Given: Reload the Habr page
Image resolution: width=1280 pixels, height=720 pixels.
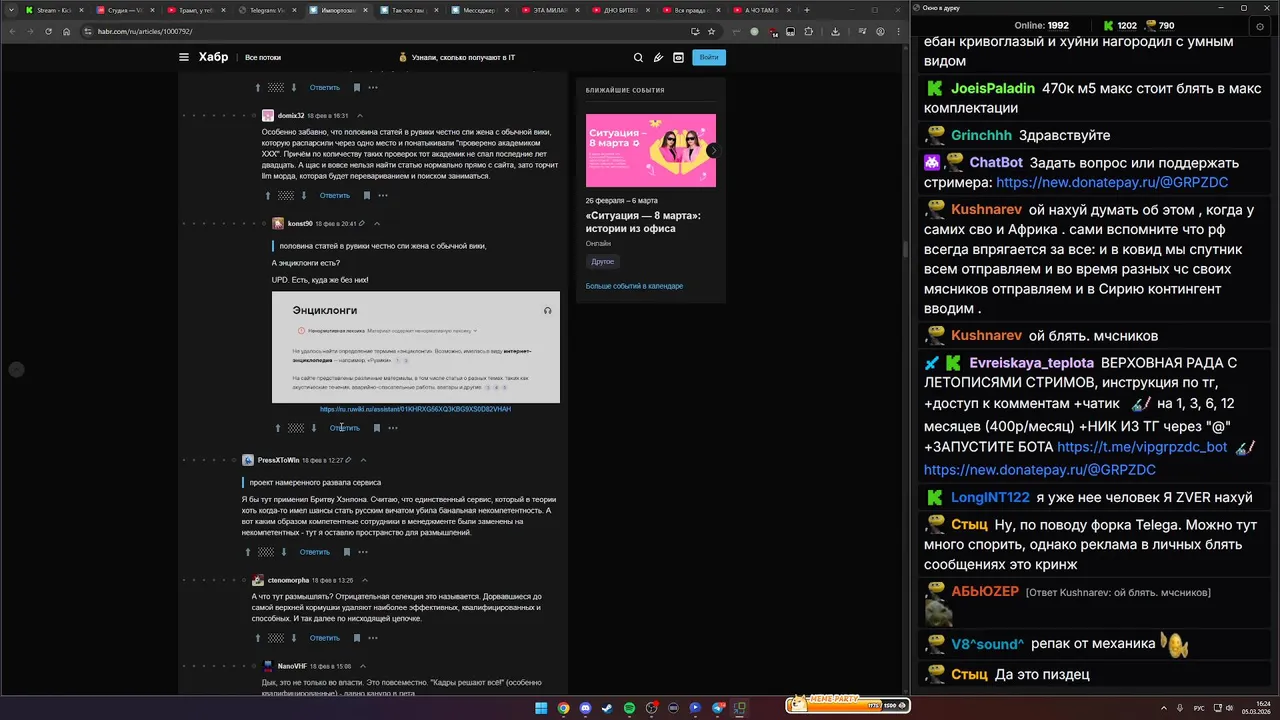Looking at the screenshot, I should 47,31.
